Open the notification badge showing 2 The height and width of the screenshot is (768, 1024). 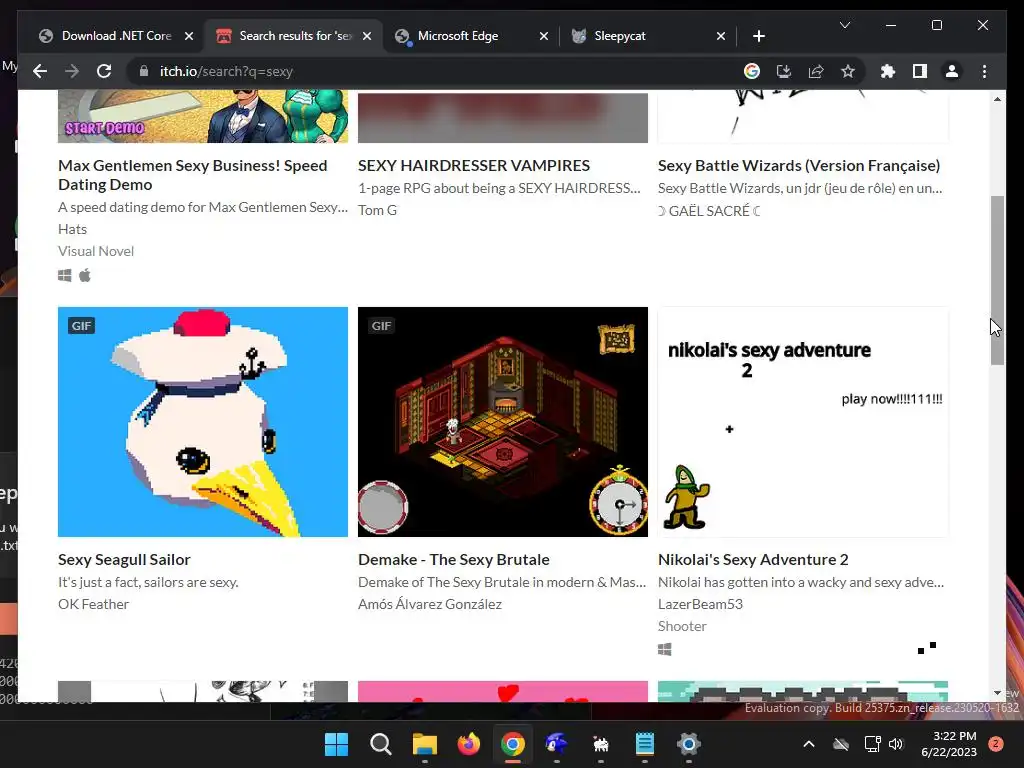tap(996, 744)
